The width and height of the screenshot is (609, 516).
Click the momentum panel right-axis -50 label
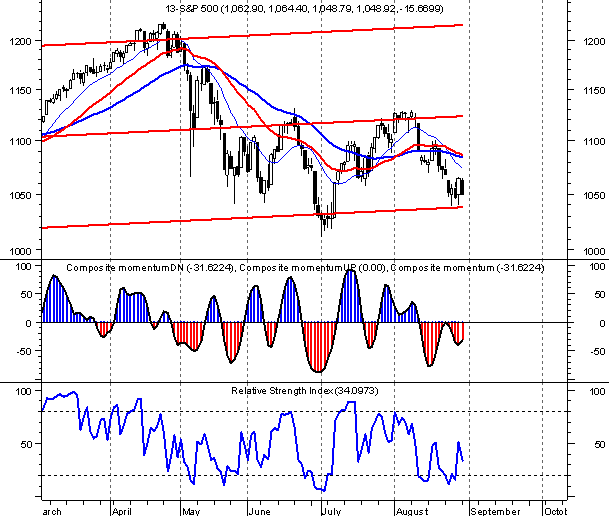tap(597, 351)
